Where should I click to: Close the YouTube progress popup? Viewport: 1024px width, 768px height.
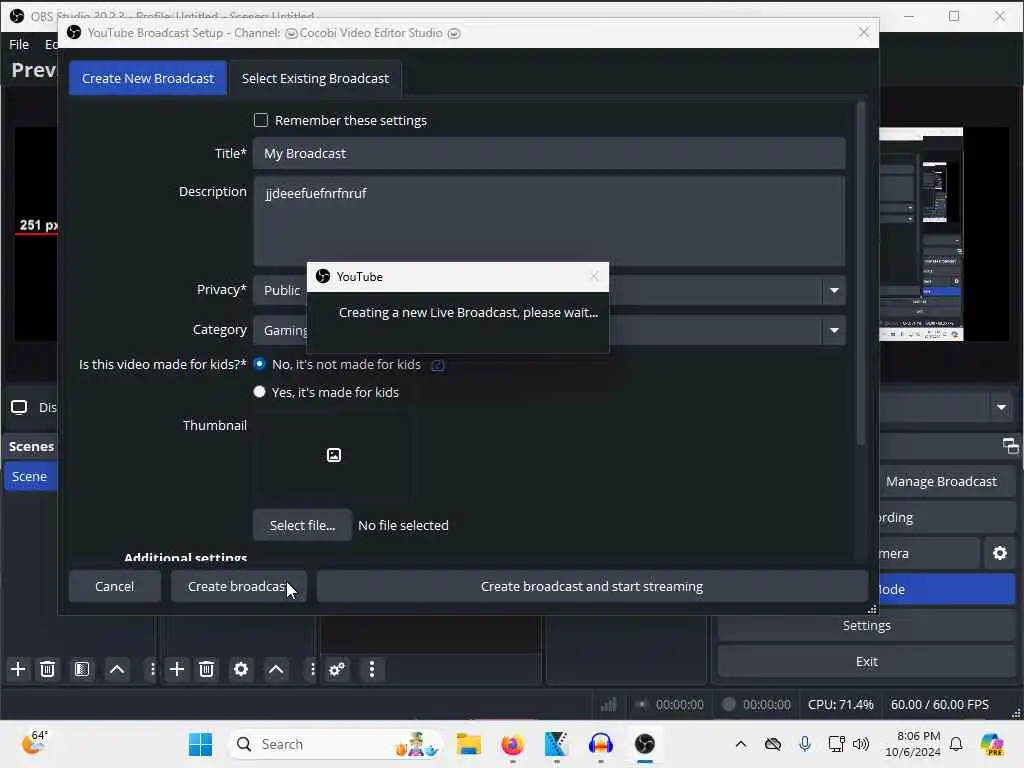[x=594, y=276]
